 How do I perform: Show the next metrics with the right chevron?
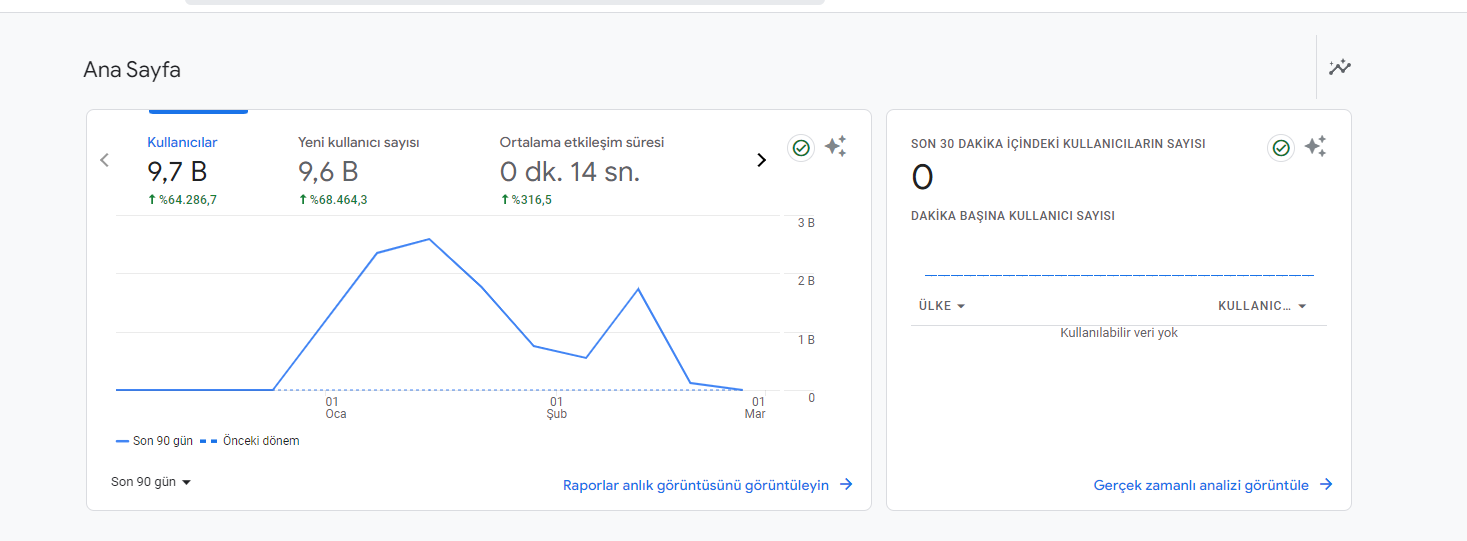(761, 160)
